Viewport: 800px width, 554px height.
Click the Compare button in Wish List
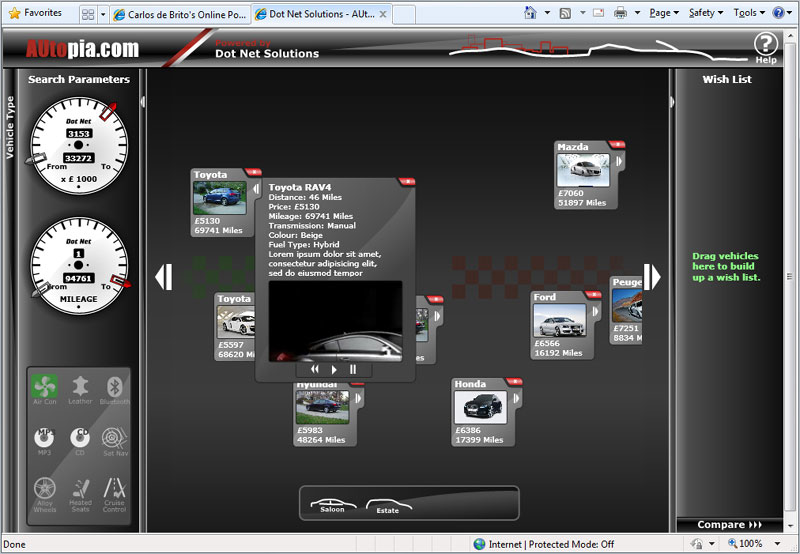[729, 524]
